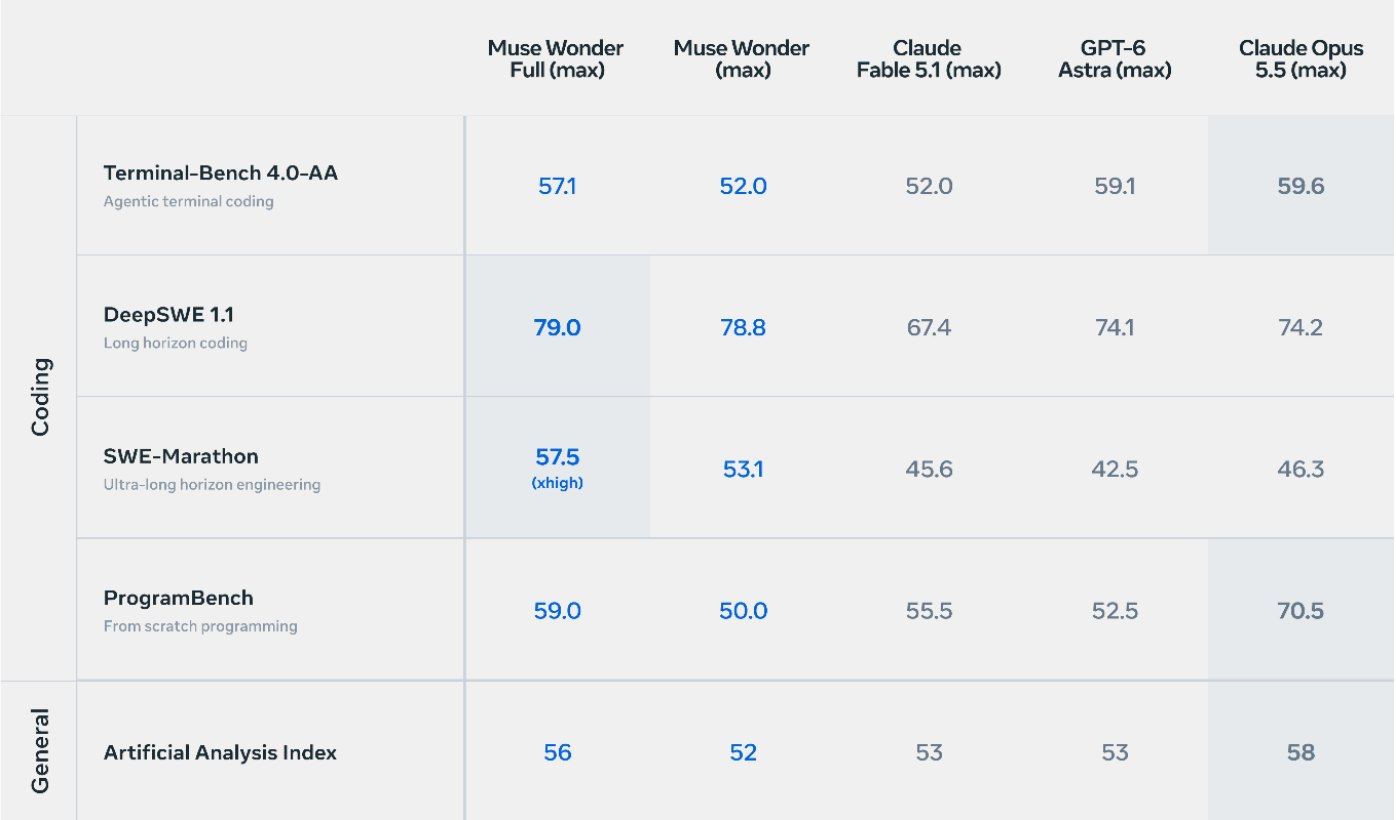Click the Muse Wonder Full (max) column header
Image resolution: width=1396 pixels, height=820 pixels.
click(x=556, y=59)
